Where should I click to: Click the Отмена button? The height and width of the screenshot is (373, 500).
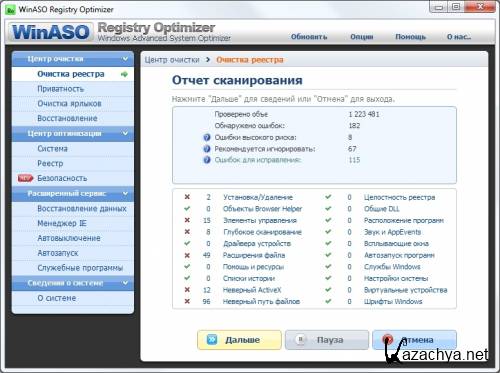[x=414, y=340]
